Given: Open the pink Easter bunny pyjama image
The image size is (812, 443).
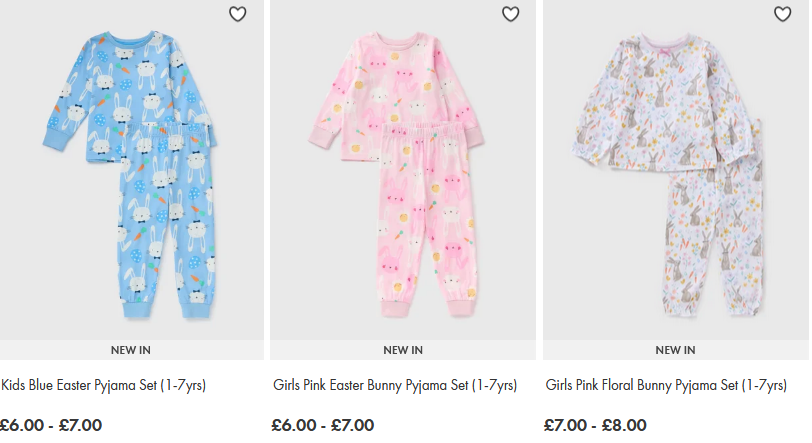Looking at the screenshot, I should pyautogui.click(x=404, y=170).
